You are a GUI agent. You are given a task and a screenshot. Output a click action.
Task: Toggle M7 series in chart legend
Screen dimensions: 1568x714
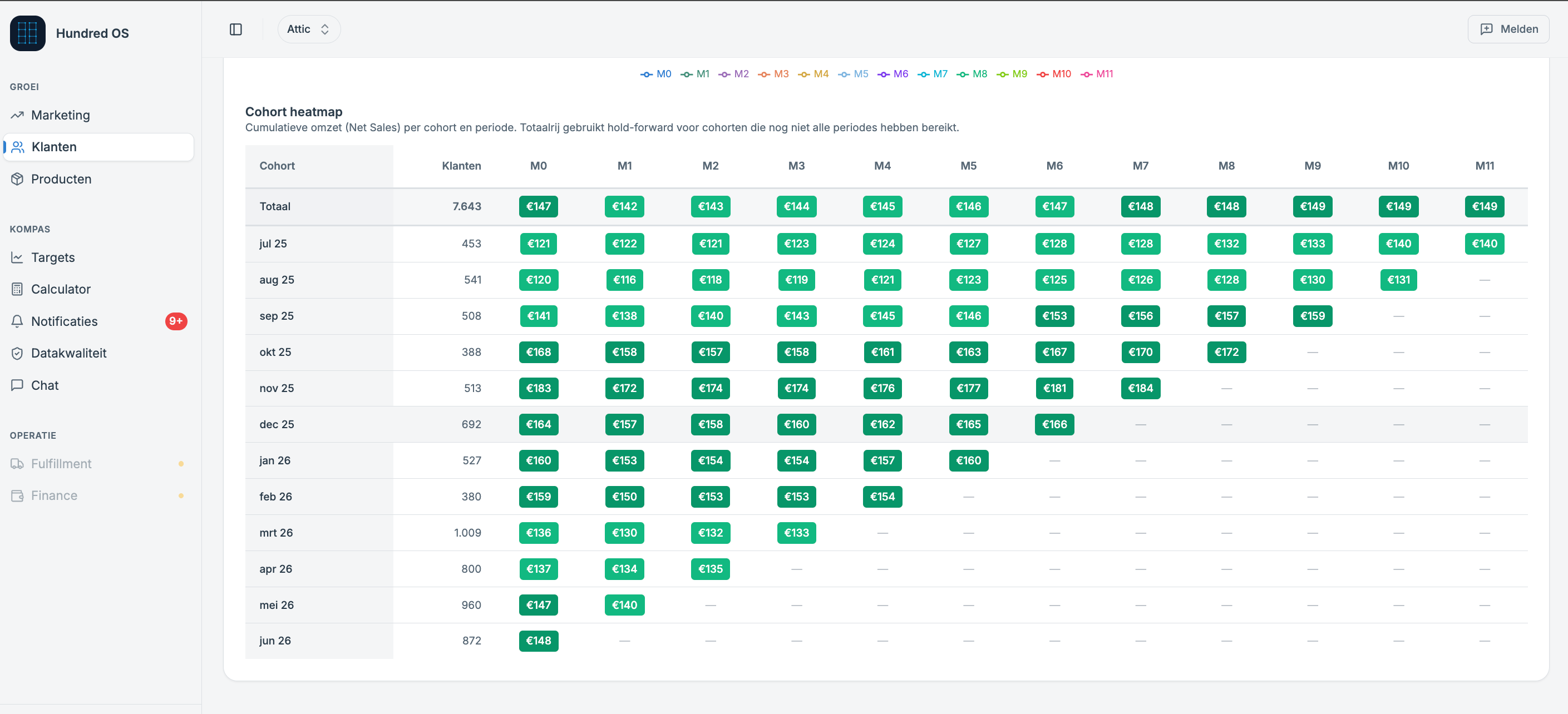pos(933,73)
